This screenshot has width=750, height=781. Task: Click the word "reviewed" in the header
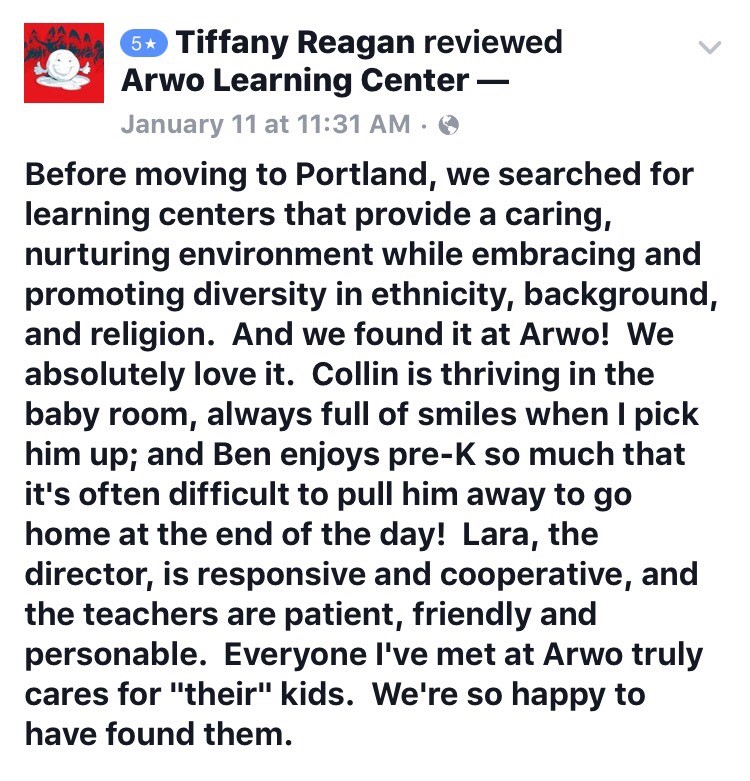493,42
